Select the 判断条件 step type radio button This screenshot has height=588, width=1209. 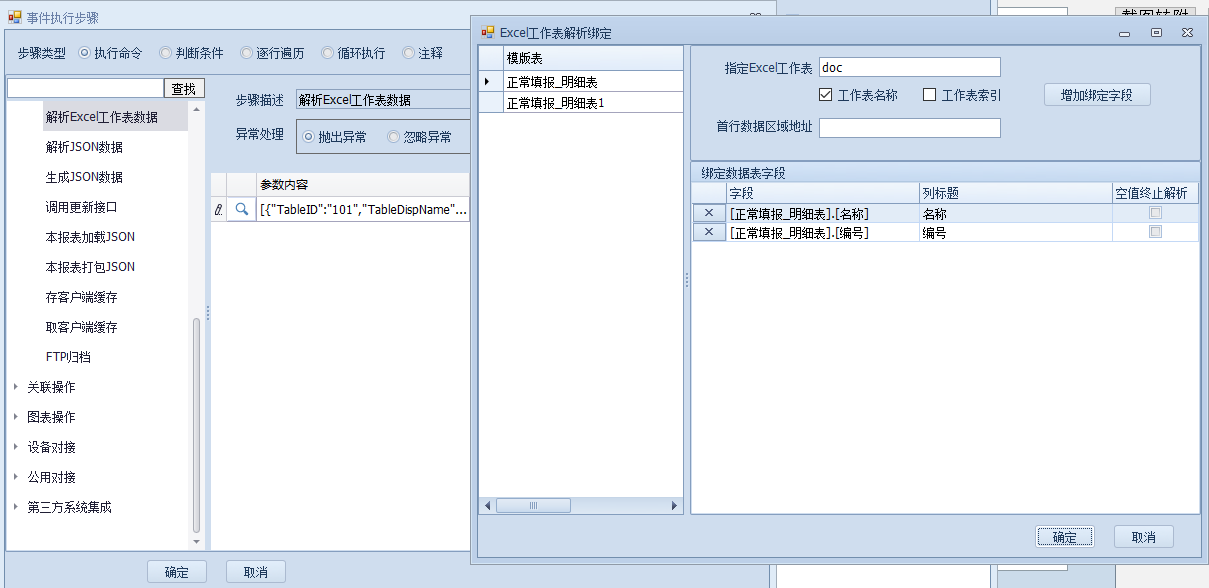pos(166,53)
